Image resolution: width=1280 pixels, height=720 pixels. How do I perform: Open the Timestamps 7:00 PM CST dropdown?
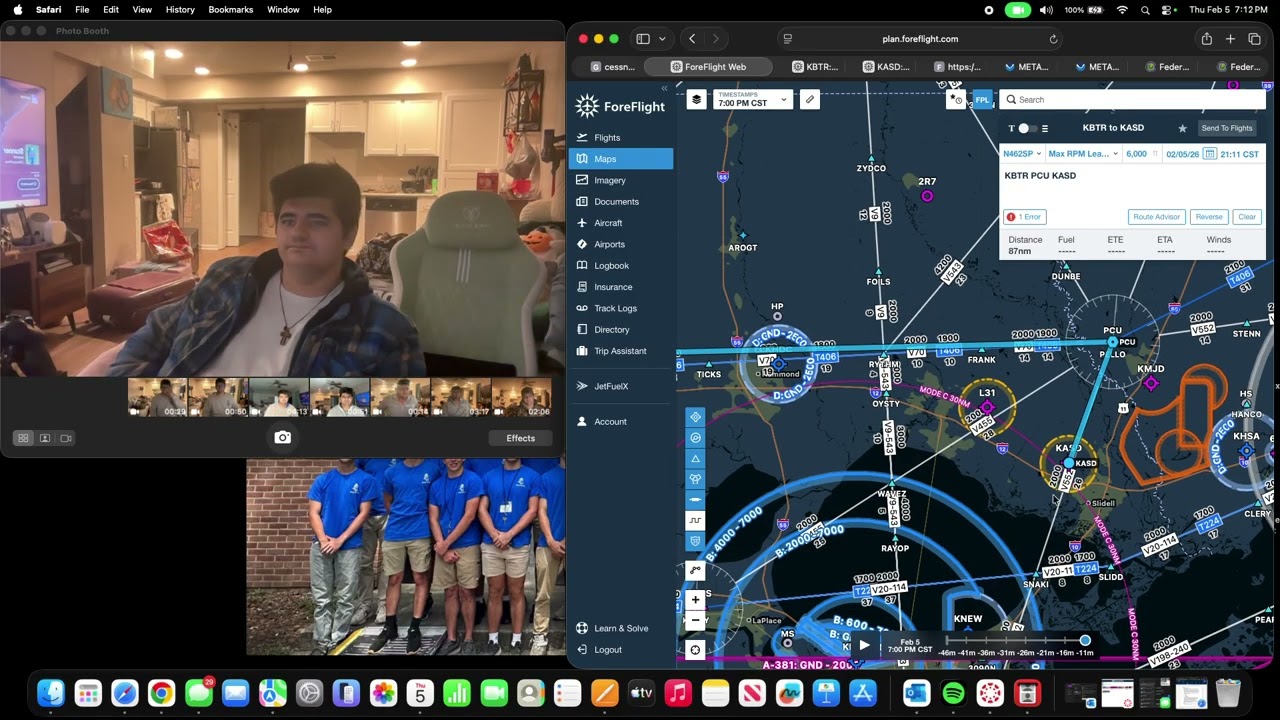click(753, 99)
